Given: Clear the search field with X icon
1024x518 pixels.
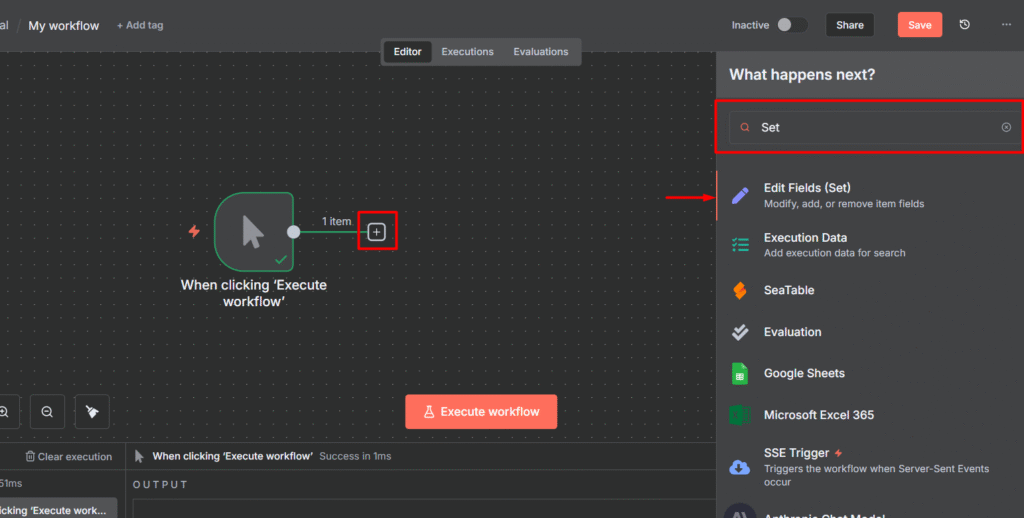Looking at the screenshot, I should pos(1006,128).
